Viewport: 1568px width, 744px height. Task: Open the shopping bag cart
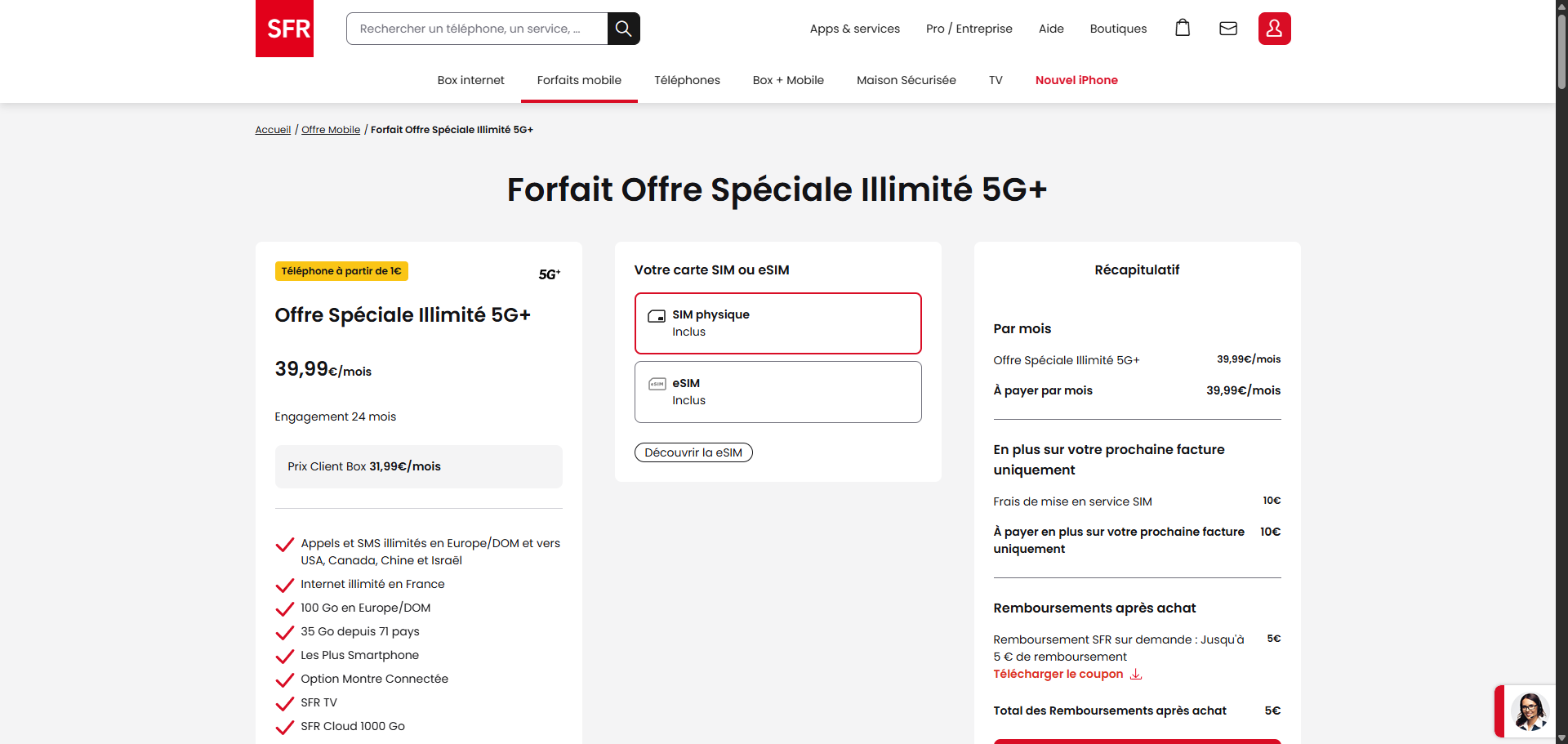coord(1182,29)
